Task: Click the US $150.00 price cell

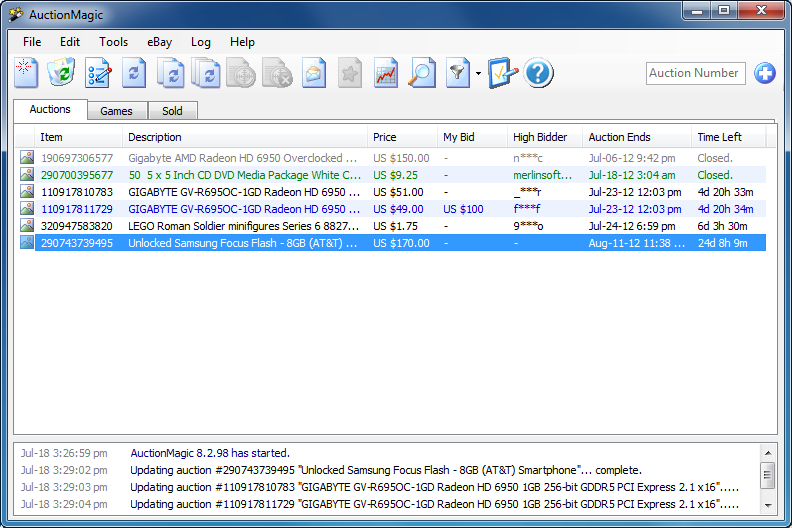Action: tap(401, 158)
